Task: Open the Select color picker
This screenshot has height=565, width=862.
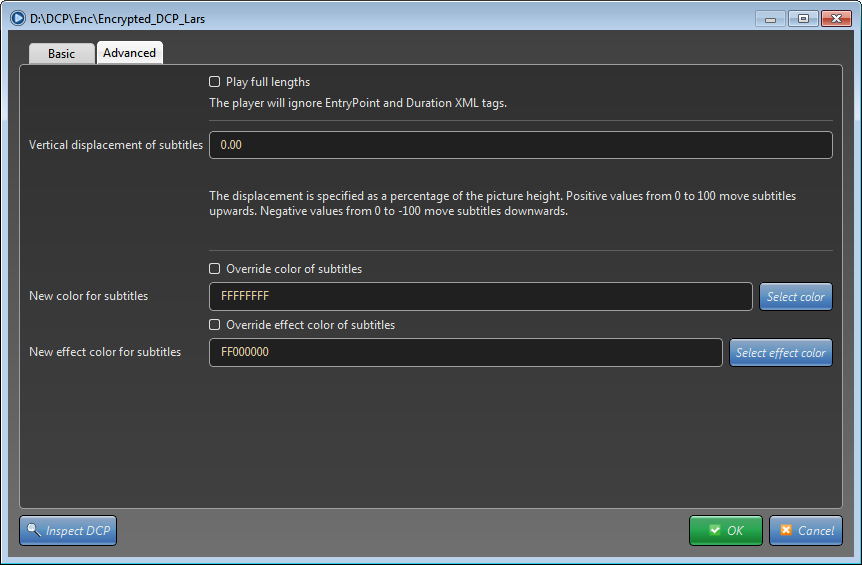Action: pyautogui.click(x=795, y=297)
